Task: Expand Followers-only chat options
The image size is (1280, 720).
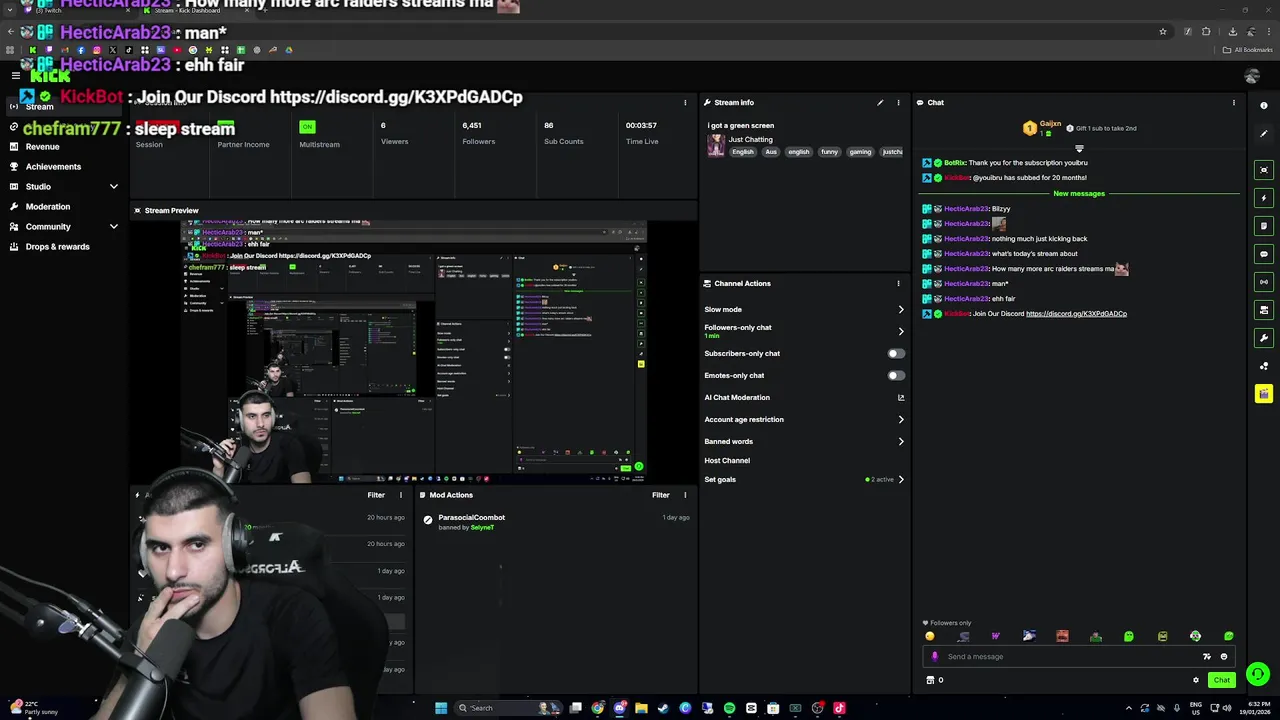Action: tap(900, 331)
